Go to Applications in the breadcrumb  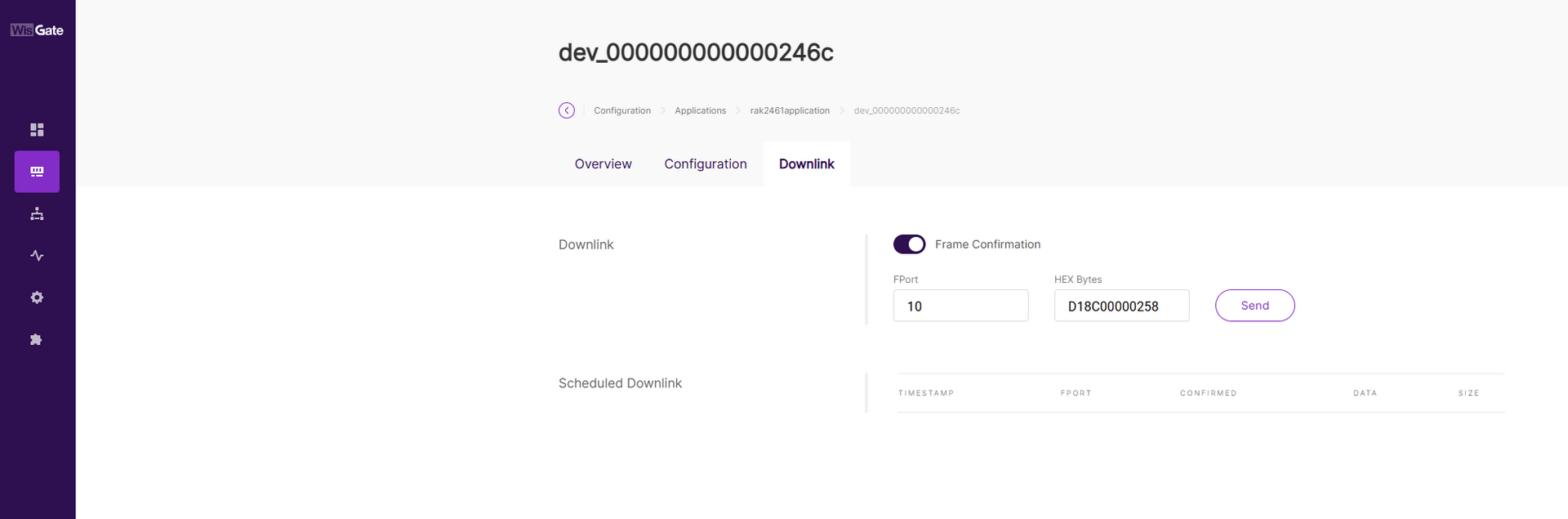click(x=700, y=111)
